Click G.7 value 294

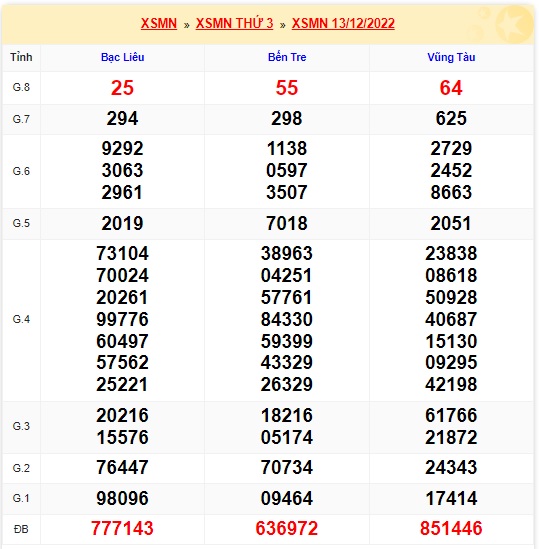[123, 118]
